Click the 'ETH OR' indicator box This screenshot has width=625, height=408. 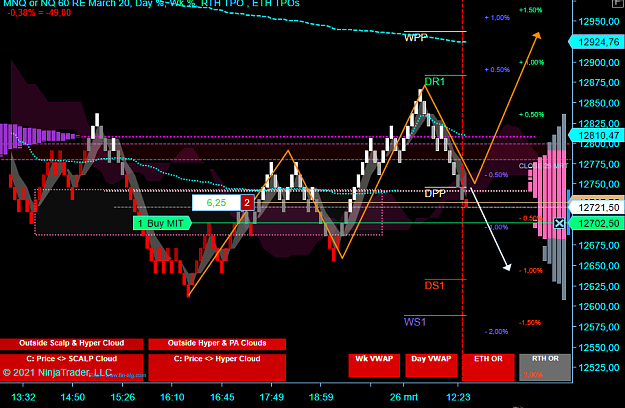click(x=488, y=367)
